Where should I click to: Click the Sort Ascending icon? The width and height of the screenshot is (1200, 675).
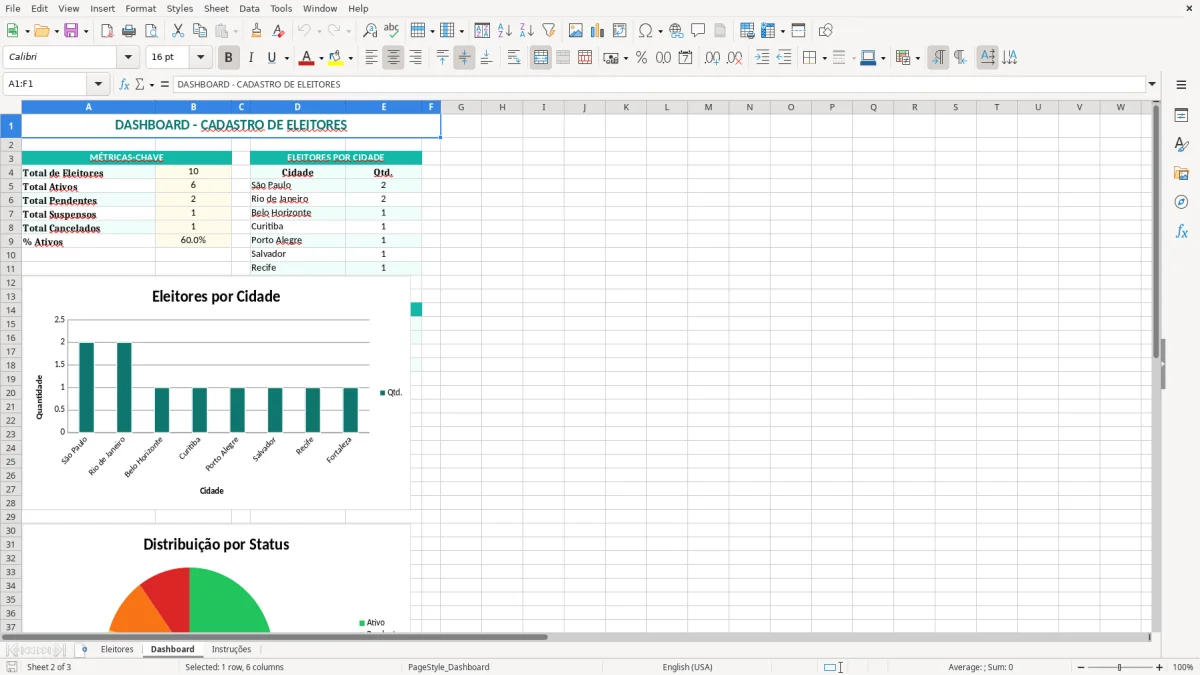(x=505, y=31)
